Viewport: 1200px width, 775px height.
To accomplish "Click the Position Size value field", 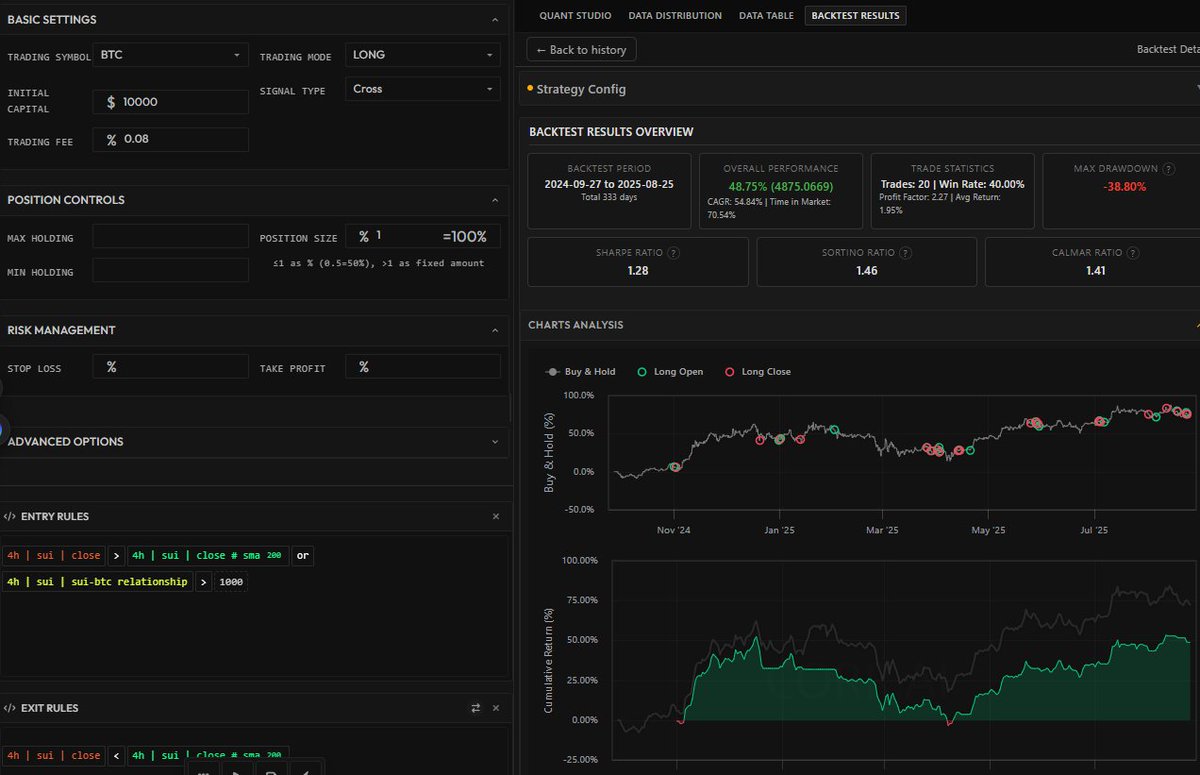I will (423, 236).
